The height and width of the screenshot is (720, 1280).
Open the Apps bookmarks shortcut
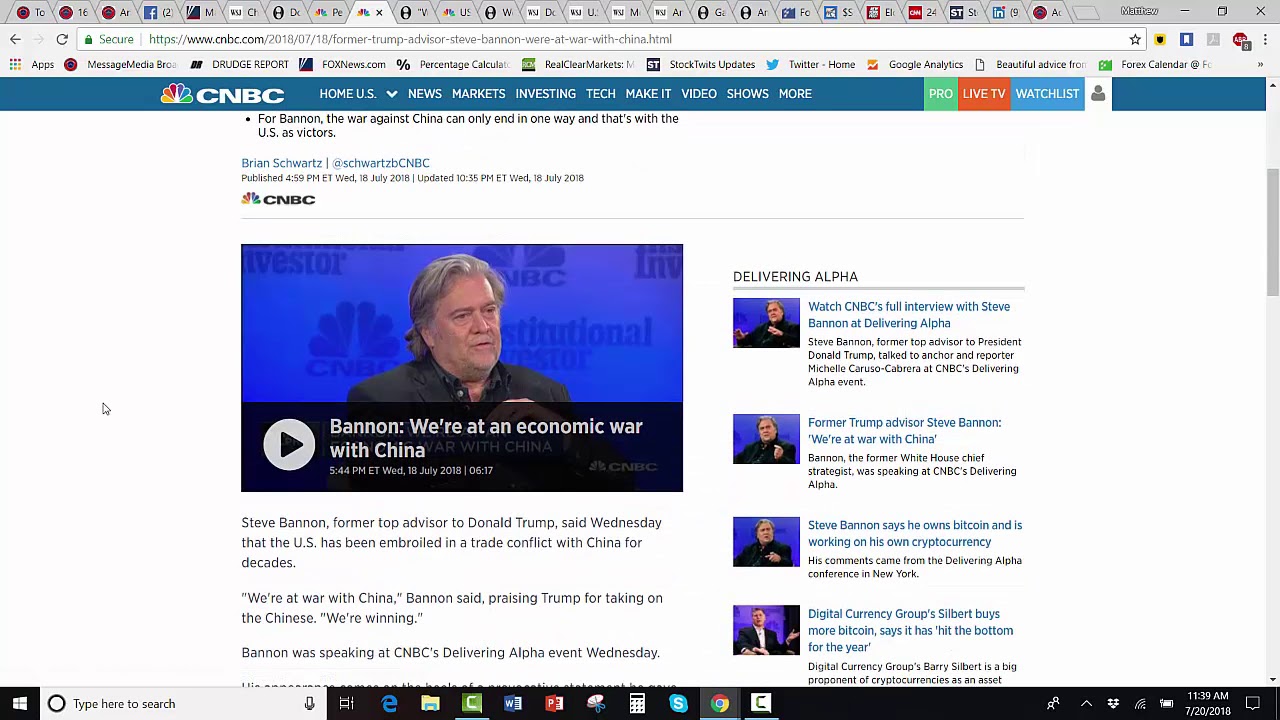point(32,64)
